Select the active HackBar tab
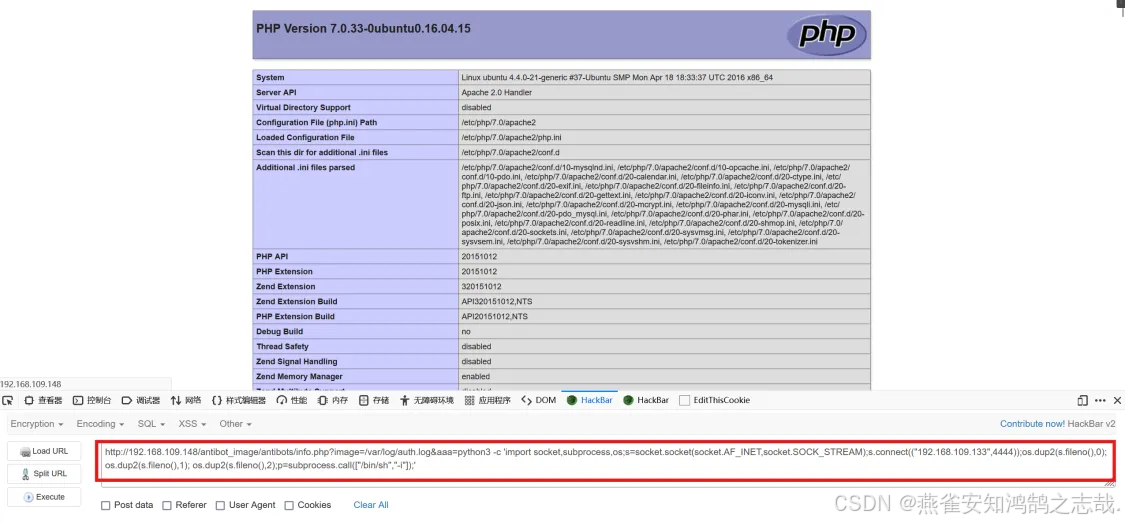 tap(589, 400)
